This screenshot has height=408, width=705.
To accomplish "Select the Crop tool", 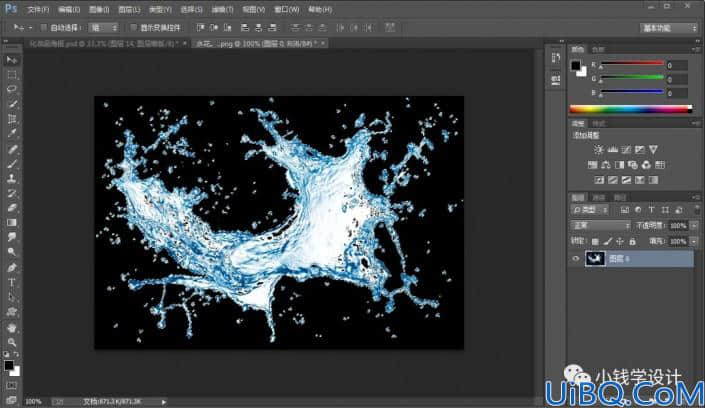I will tap(12, 119).
